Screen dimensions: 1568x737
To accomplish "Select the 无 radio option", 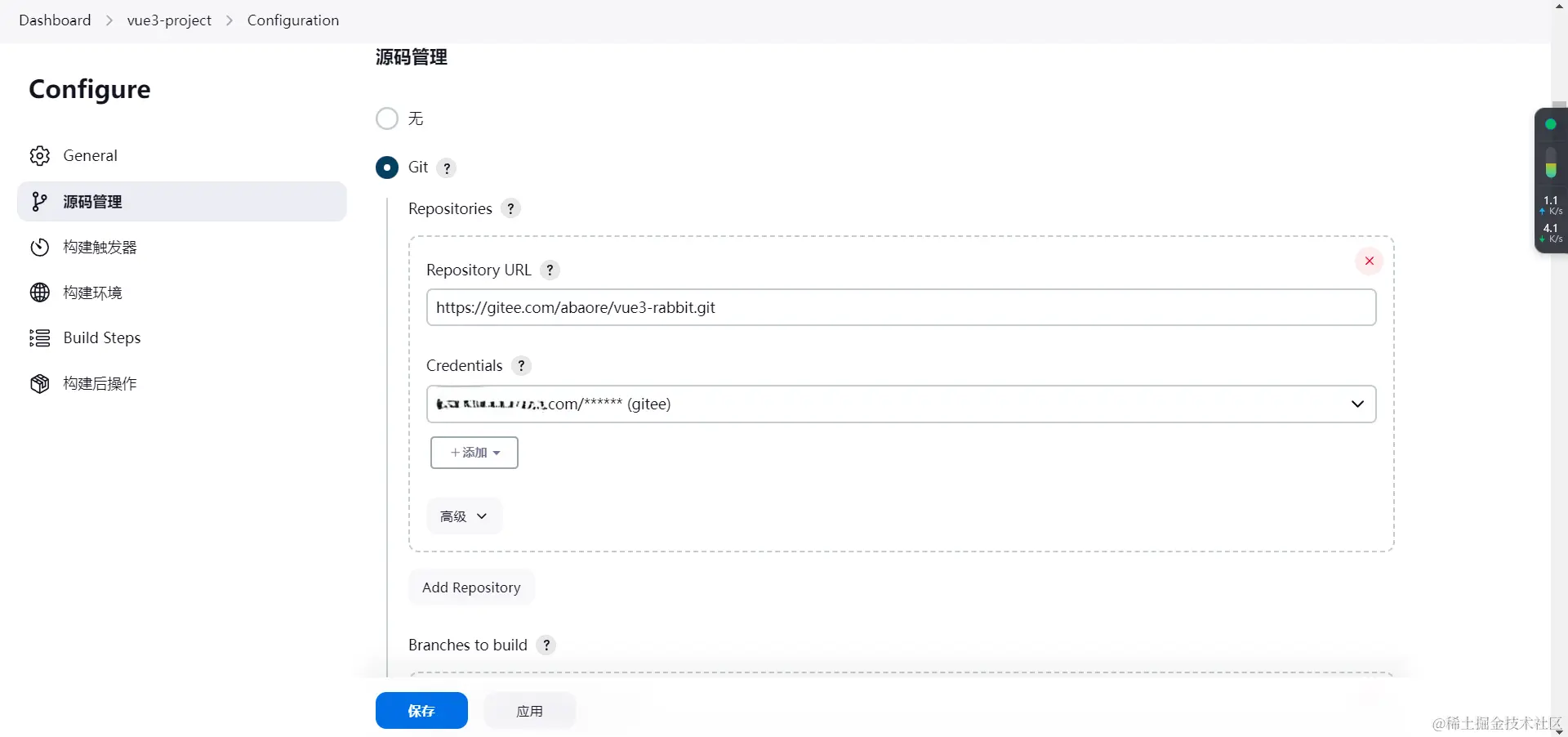I will (x=387, y=118).
